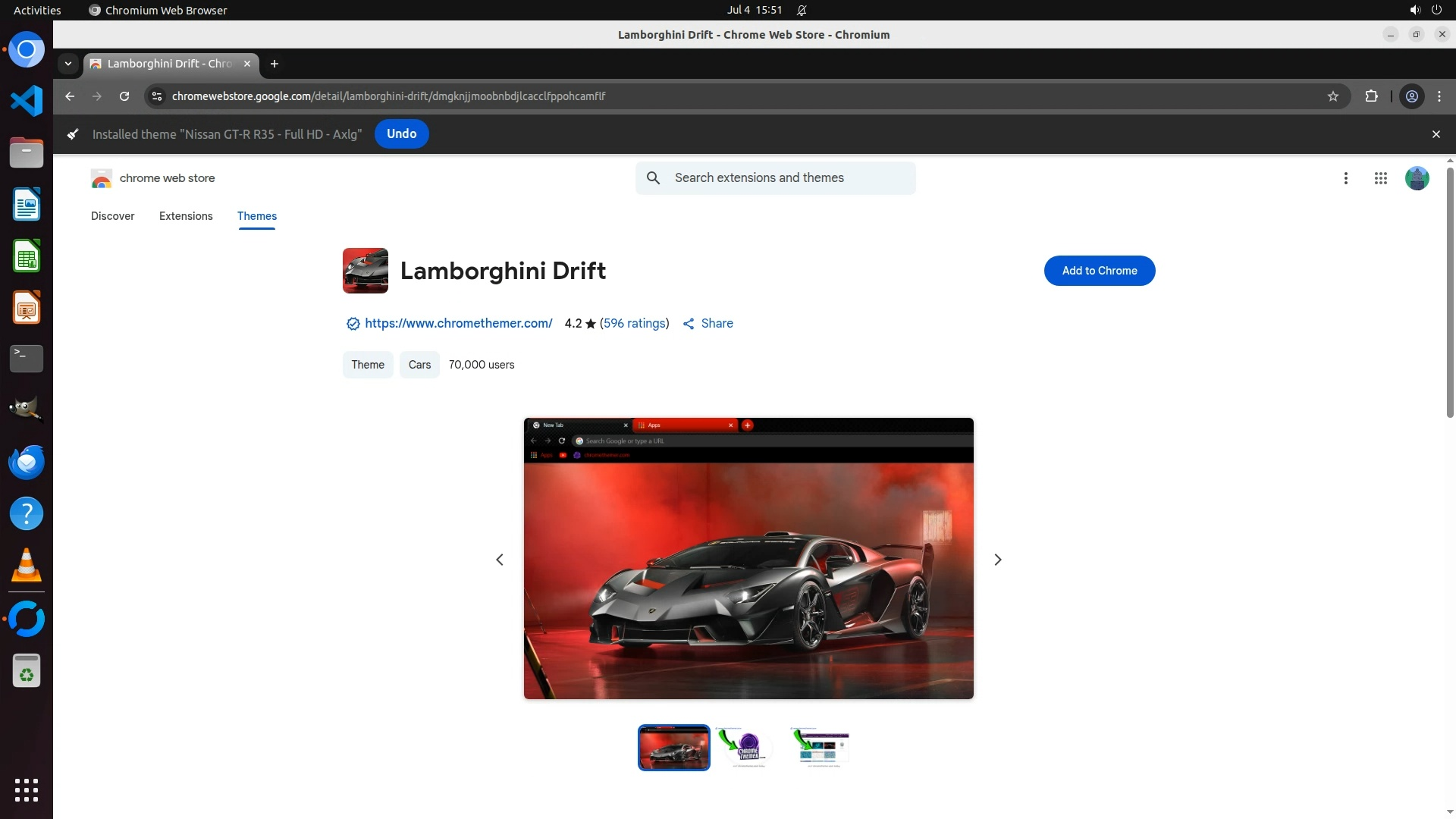Show next screenshot with right chevron
1456x819 pixels.
pyautogui.click(x=997, y=560)
